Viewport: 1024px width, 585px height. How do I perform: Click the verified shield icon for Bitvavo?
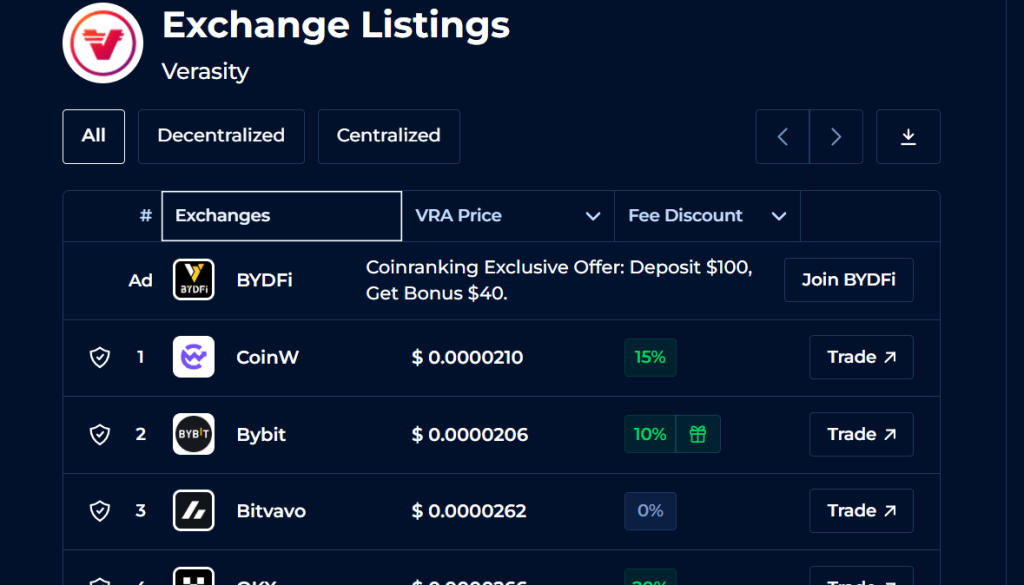[100, 511]
